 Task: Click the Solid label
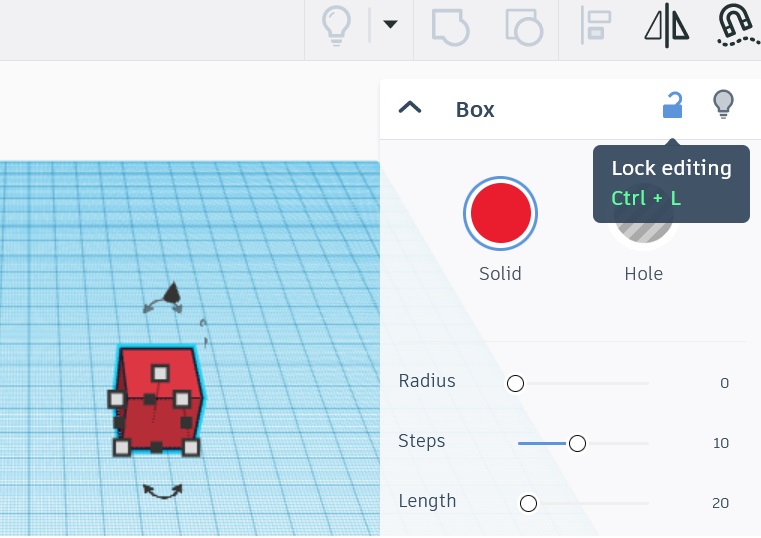coord(500,274)
